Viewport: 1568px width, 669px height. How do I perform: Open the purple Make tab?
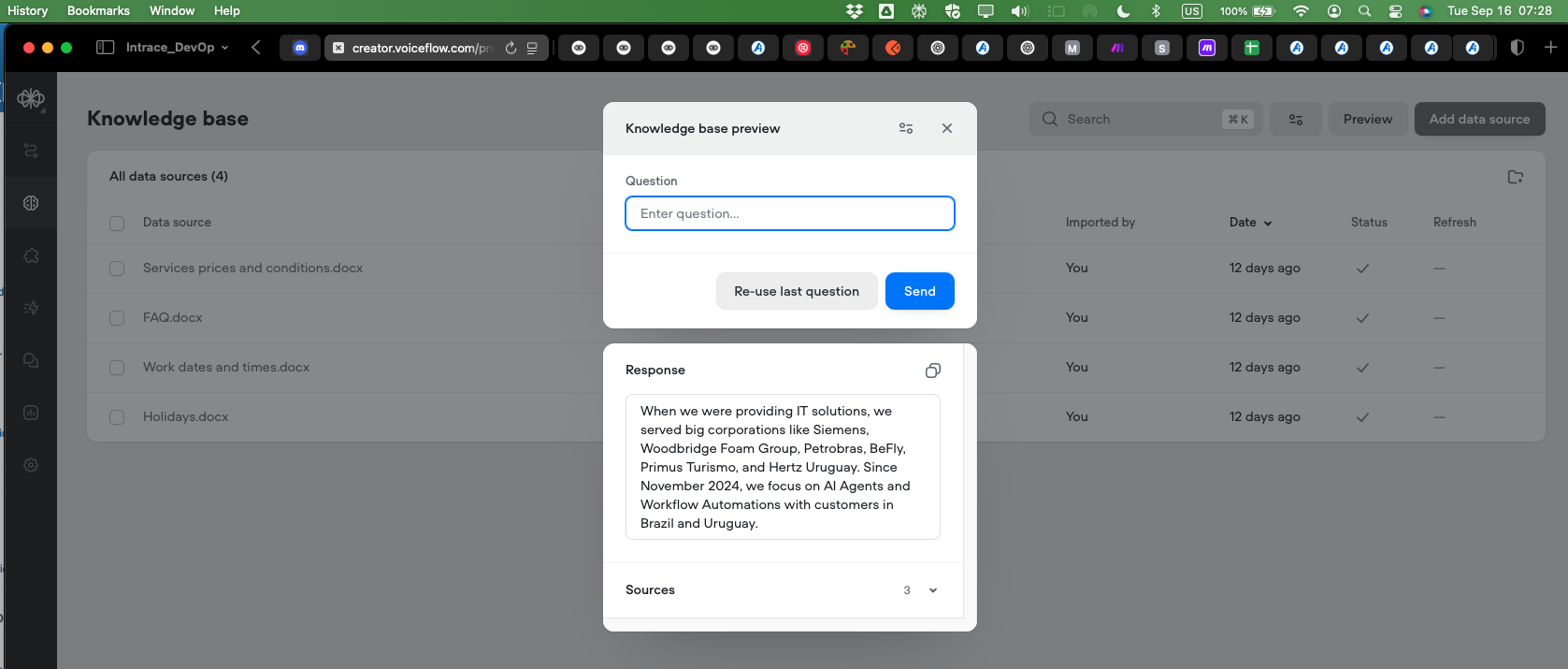[1207, 48]
